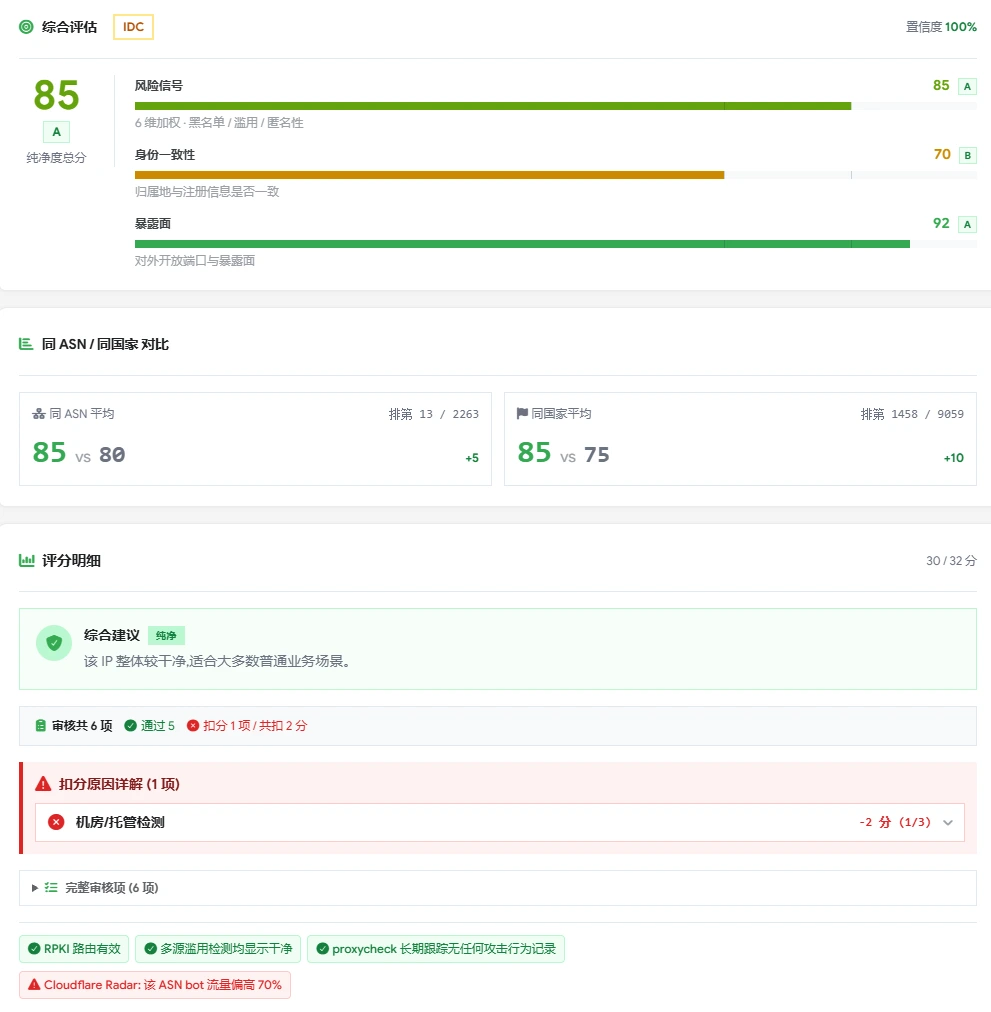
Task: Click the green check icon beside 通过 5
Action: [130, 725]
